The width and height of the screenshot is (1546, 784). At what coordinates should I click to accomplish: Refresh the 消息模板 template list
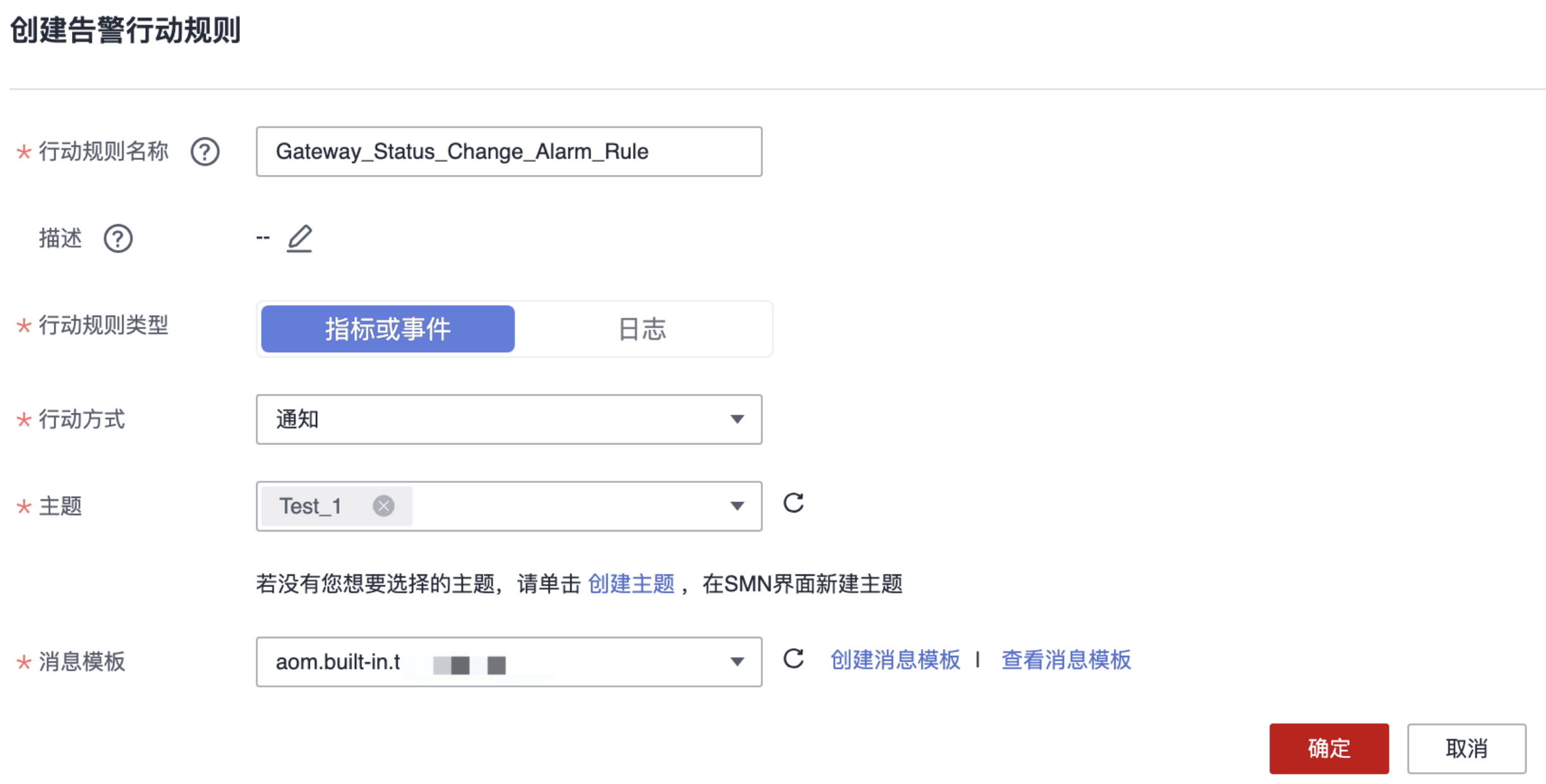pyautogui.click(x=793, y=659)
